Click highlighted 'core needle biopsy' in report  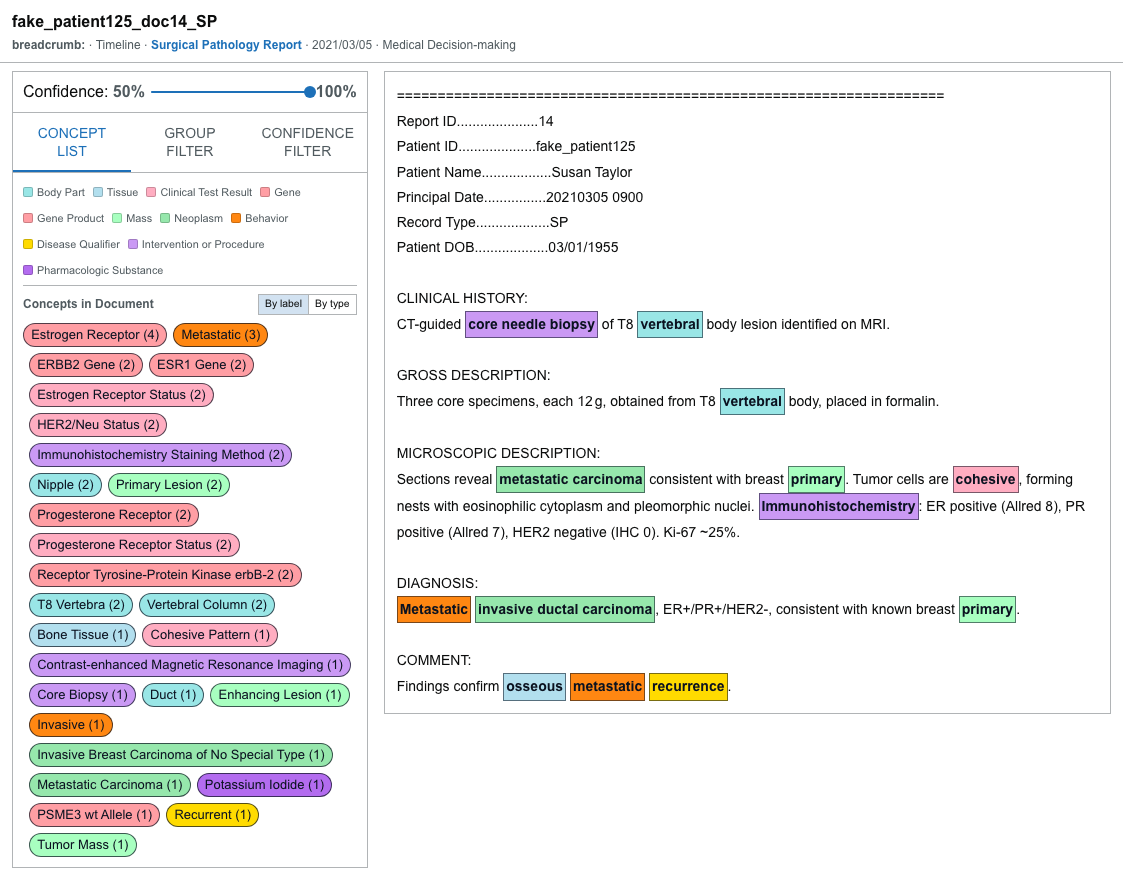tap(531, 324)
